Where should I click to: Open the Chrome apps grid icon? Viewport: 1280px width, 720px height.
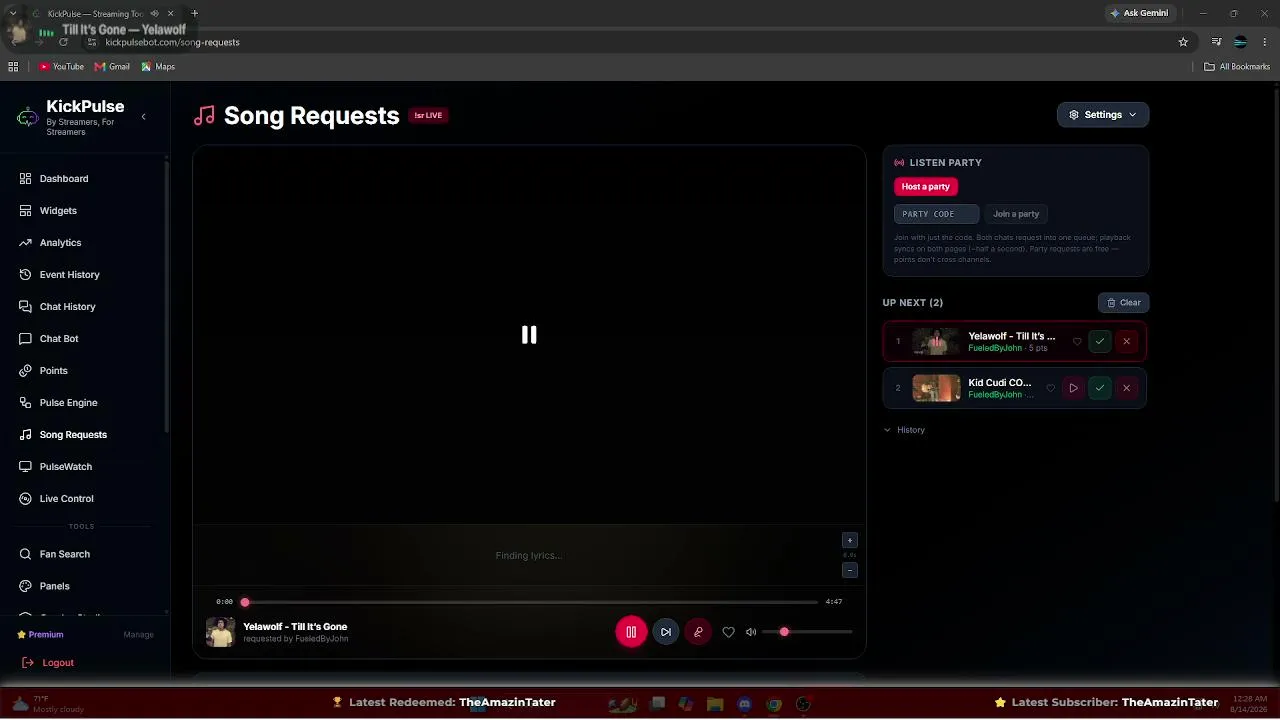[x=13, y=67]
